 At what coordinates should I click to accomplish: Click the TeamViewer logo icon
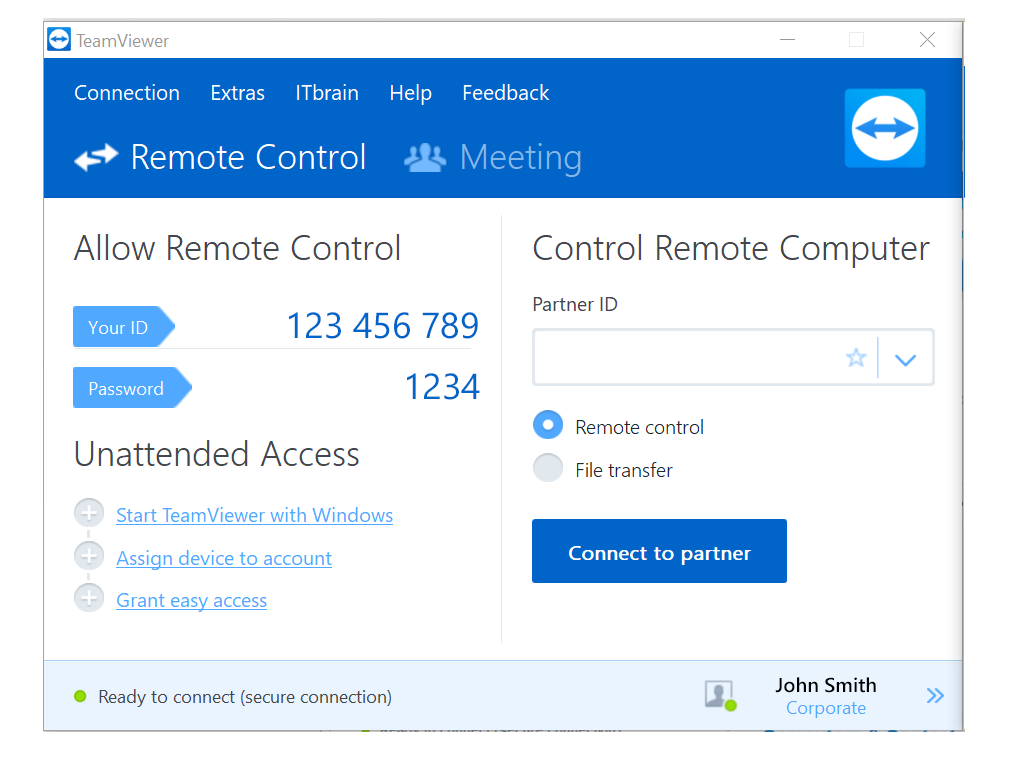click(58, 38)
